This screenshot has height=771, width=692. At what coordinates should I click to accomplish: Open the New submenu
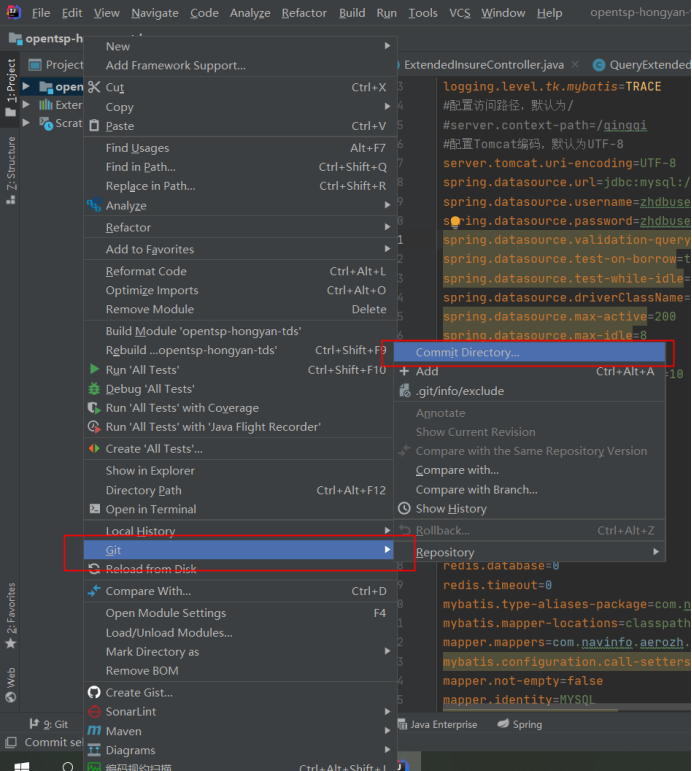[x=240, y=46]
